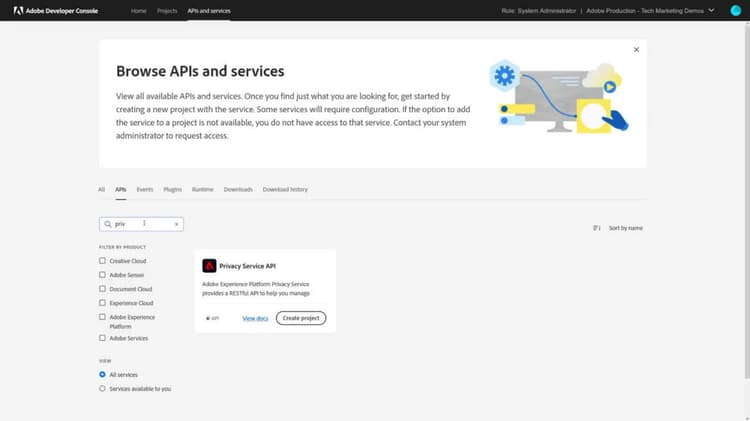Click the search magnifier icon

coord(108,224)
